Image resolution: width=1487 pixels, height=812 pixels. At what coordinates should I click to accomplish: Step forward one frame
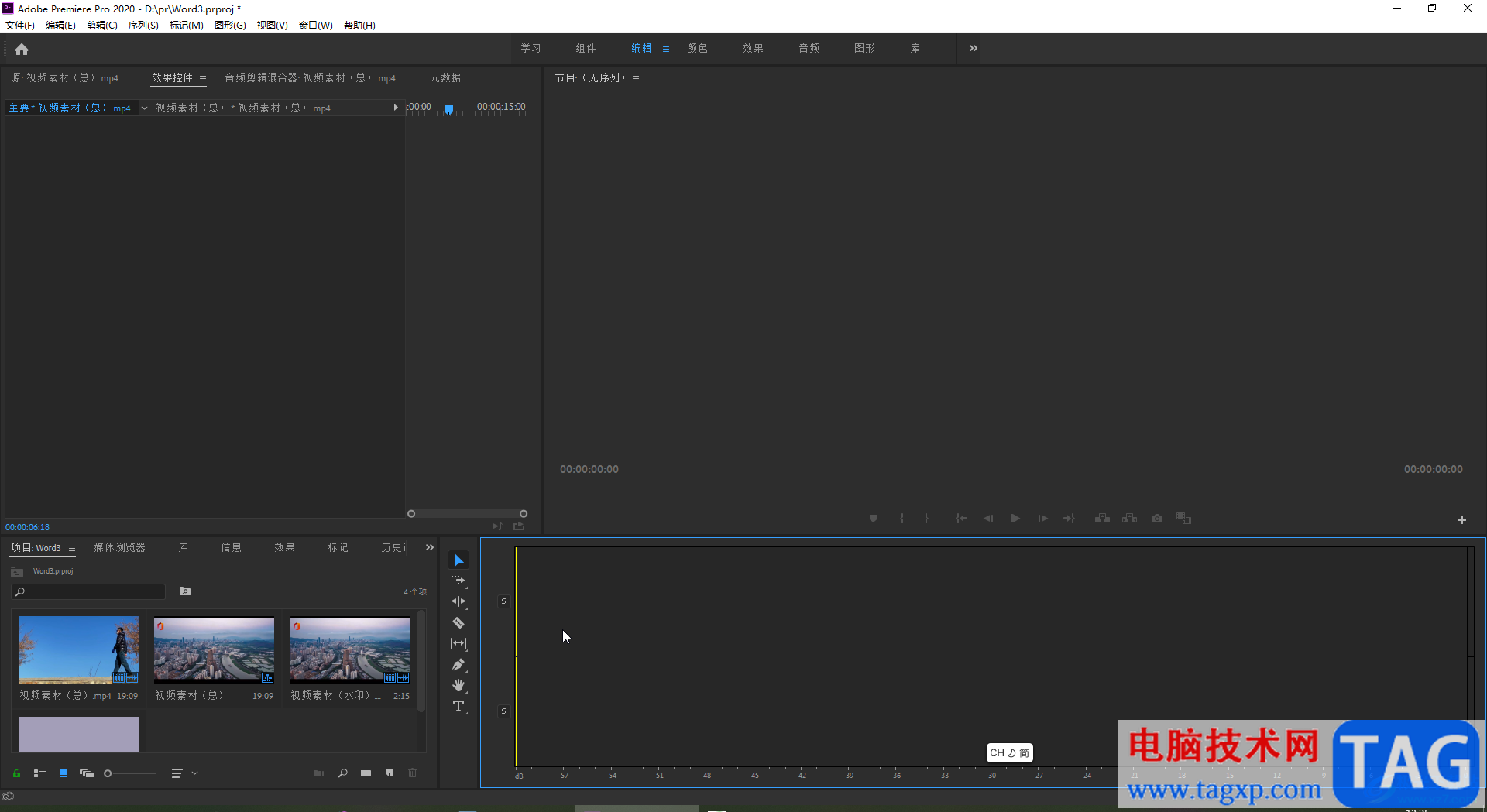1042,519
